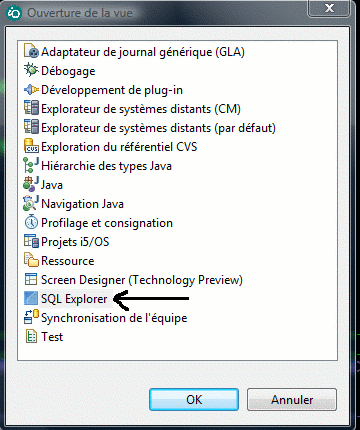Click the Test perspective icon

point(31,336)
